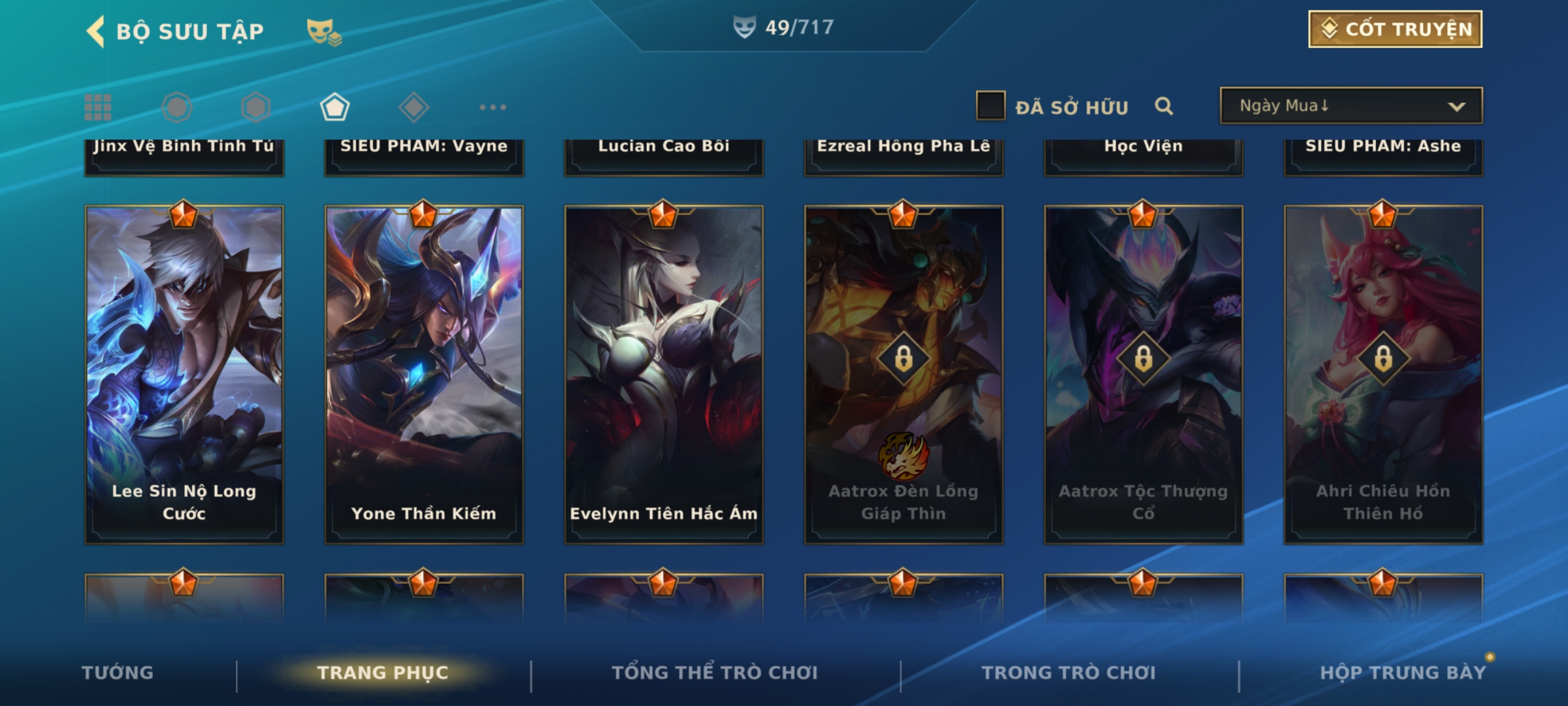1568x706 pixels.
Task: Switch to the Tướng tab
Action: pos(118,673)
